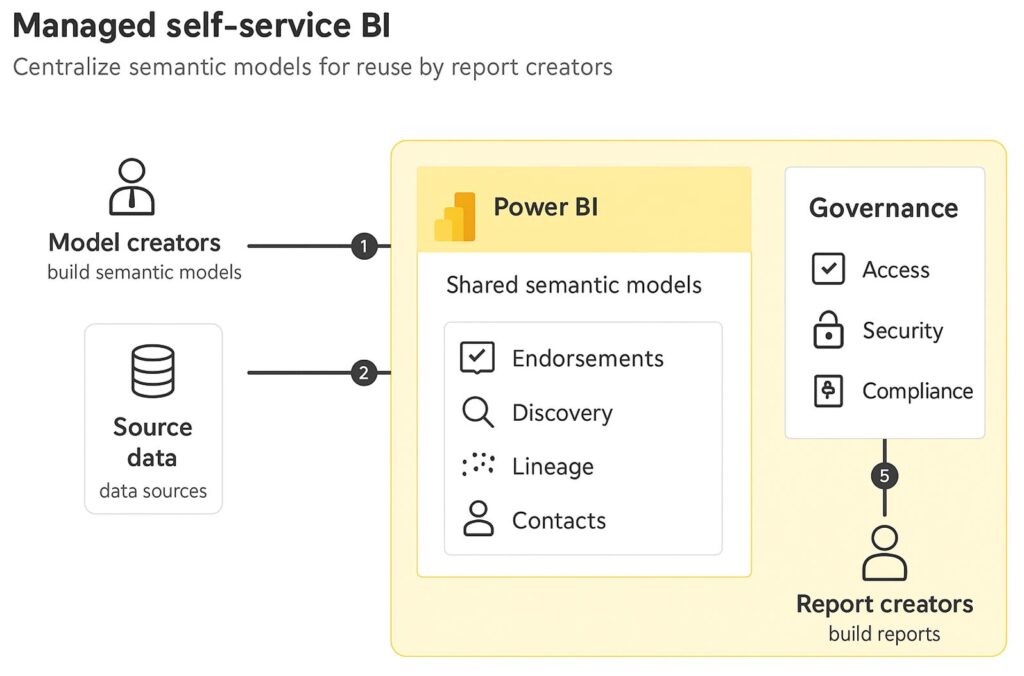Viewport: 1024px width, 676px height.
Task: Click the Report creators person icon
Action: click(x=884, y=552)
